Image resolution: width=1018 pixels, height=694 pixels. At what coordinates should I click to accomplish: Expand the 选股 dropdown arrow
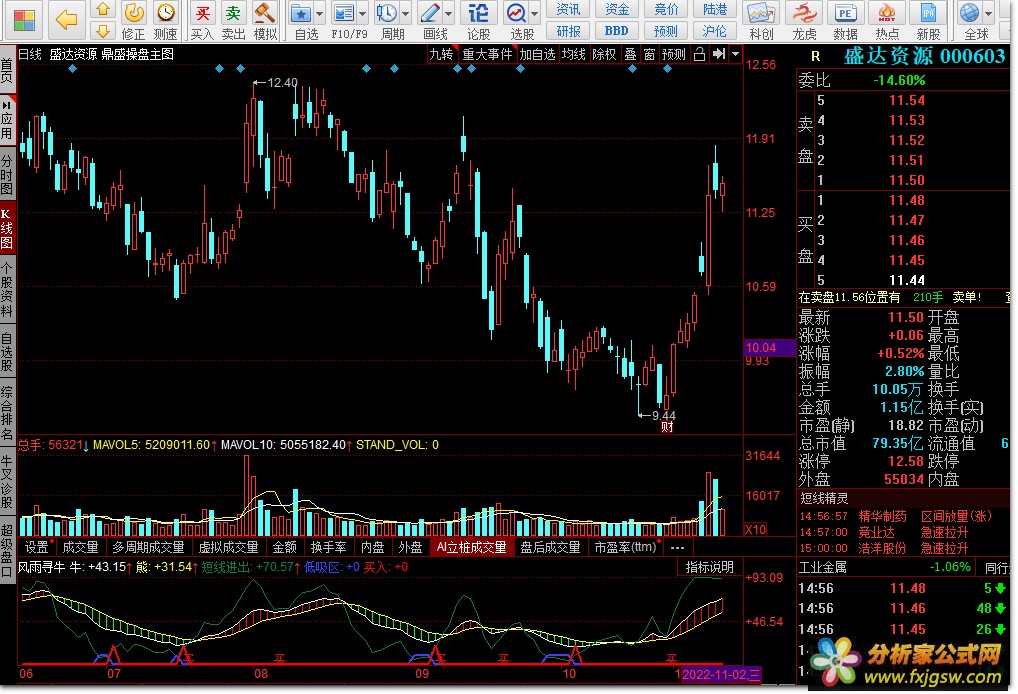(535, 14)
